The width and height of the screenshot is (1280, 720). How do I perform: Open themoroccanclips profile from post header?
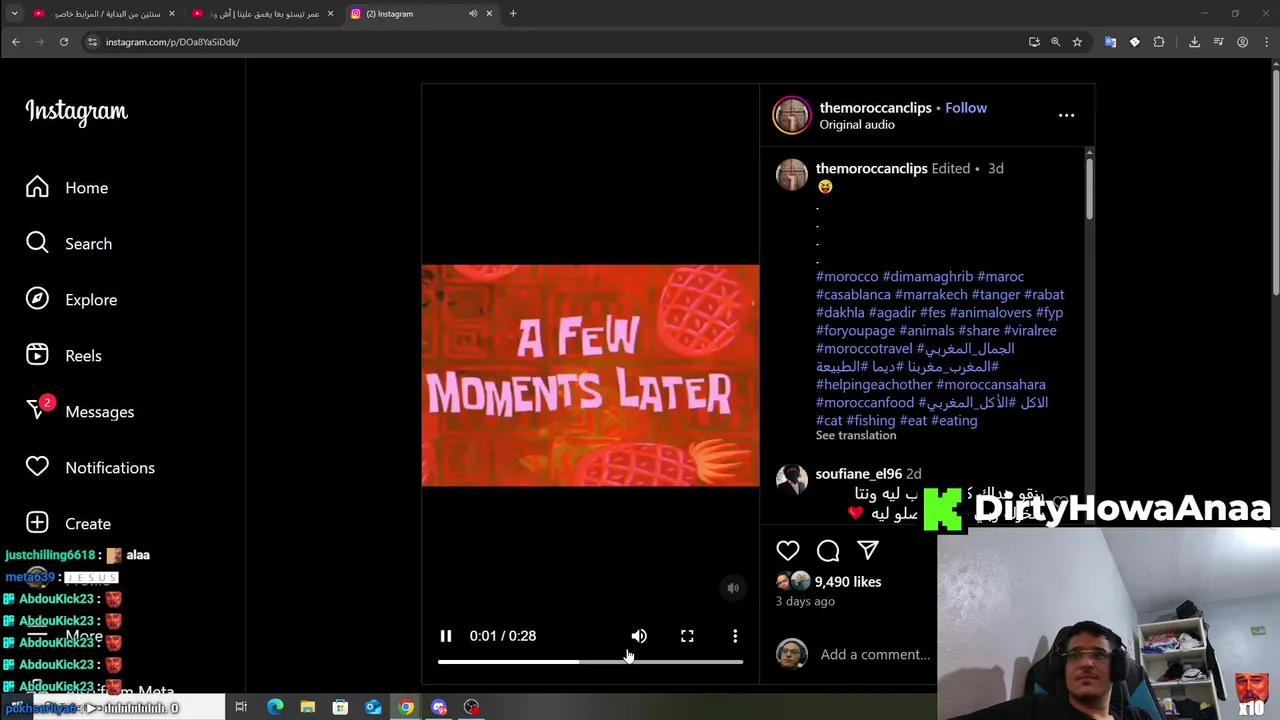tap(876, 108)
